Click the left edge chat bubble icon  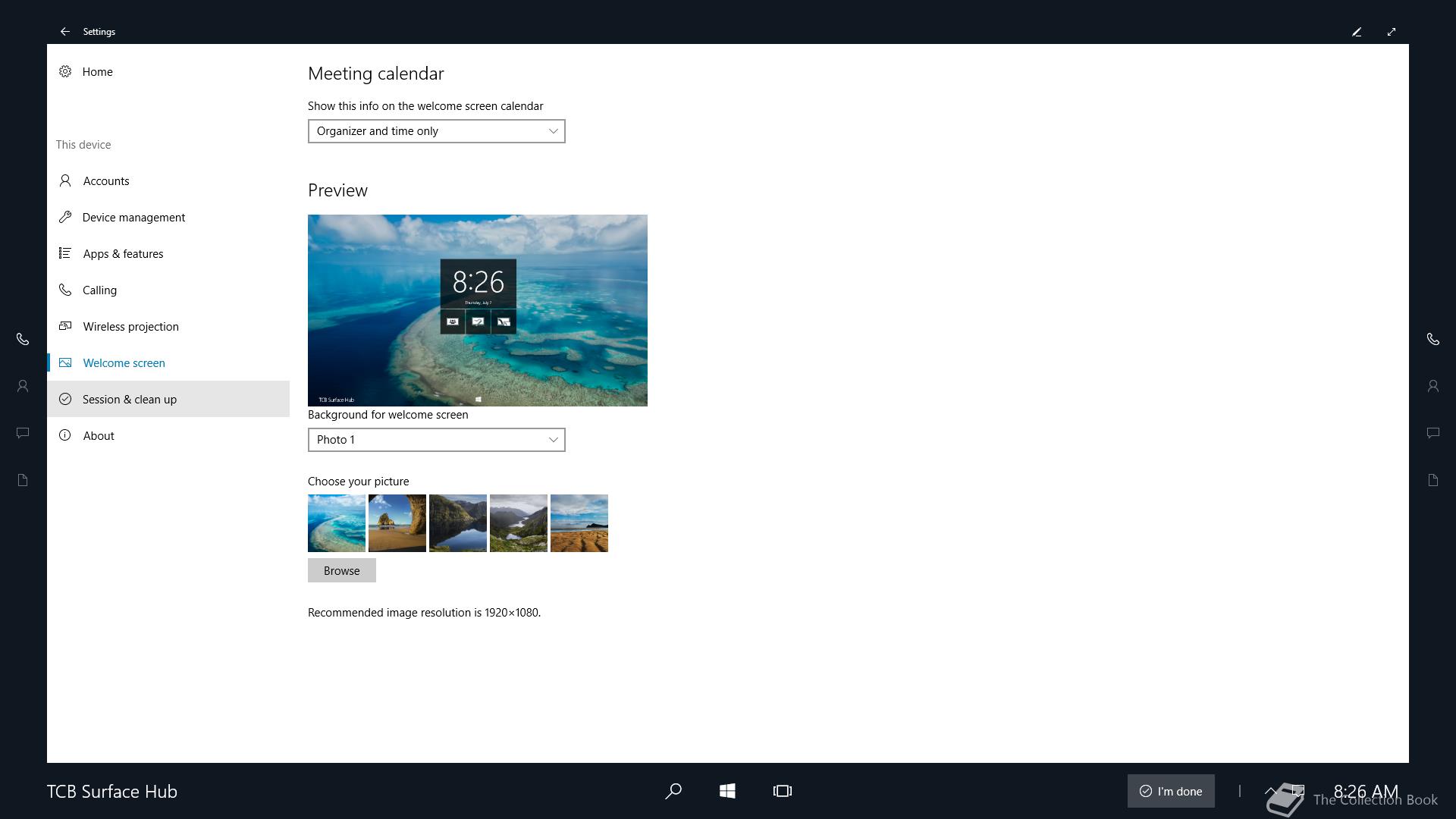23,433
